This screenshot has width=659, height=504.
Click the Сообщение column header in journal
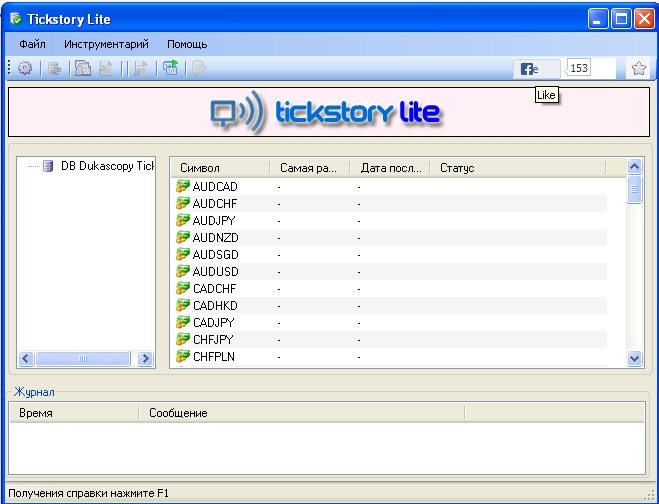301,413
